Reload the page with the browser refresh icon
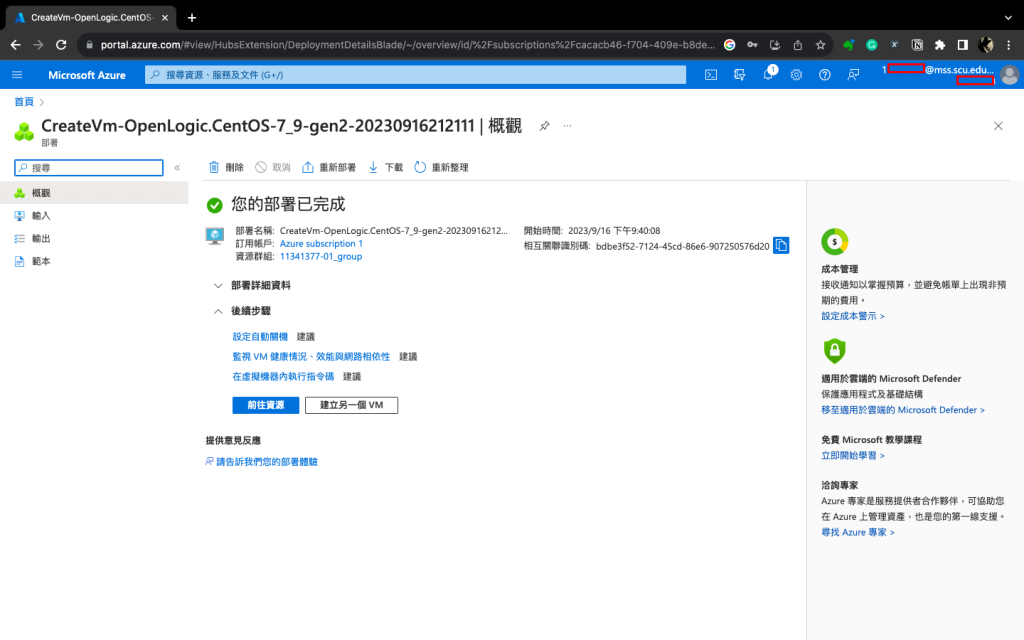Viewport: 1024px width, 640px height. click(x=61, y=45)
